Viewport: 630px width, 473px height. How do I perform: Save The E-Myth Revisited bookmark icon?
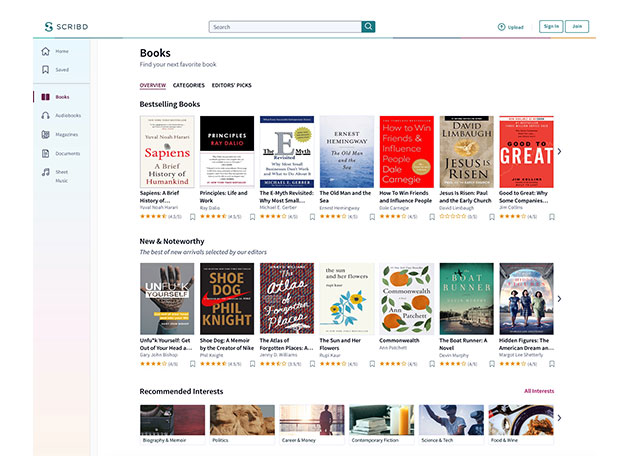click(312, 217)
